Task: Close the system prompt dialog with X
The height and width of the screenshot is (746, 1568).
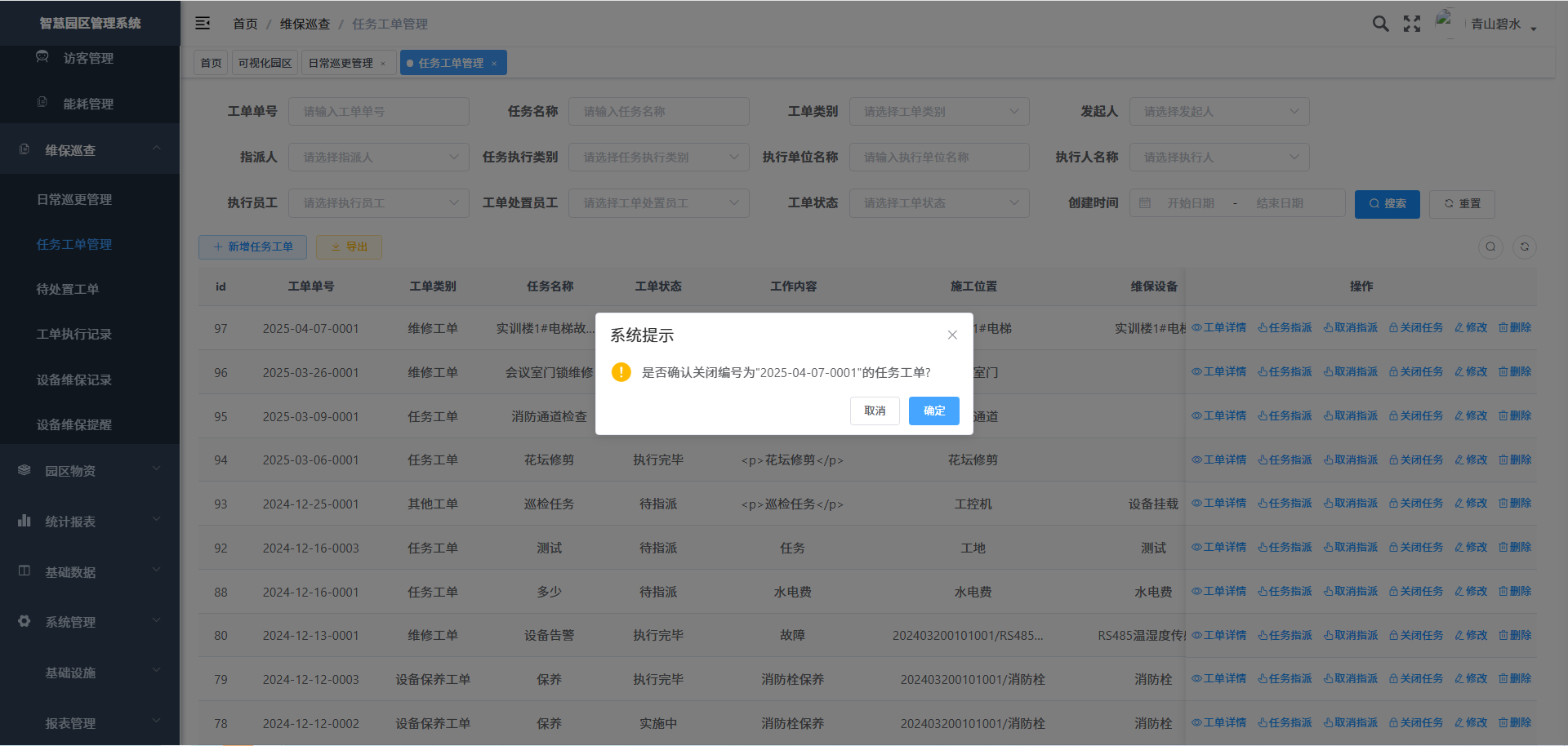Action: pos(952,335)
